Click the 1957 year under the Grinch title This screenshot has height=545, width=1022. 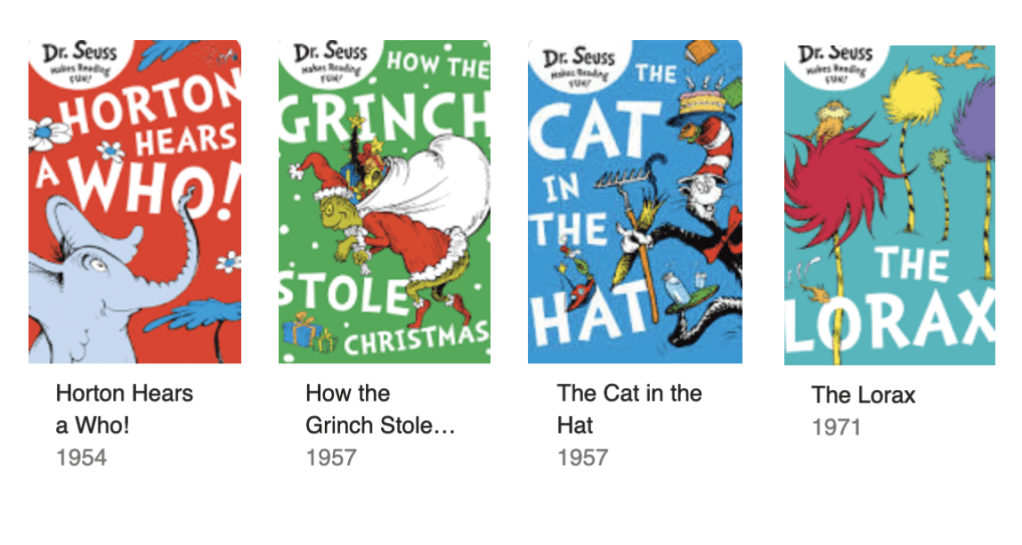click(x=331, y=458)
